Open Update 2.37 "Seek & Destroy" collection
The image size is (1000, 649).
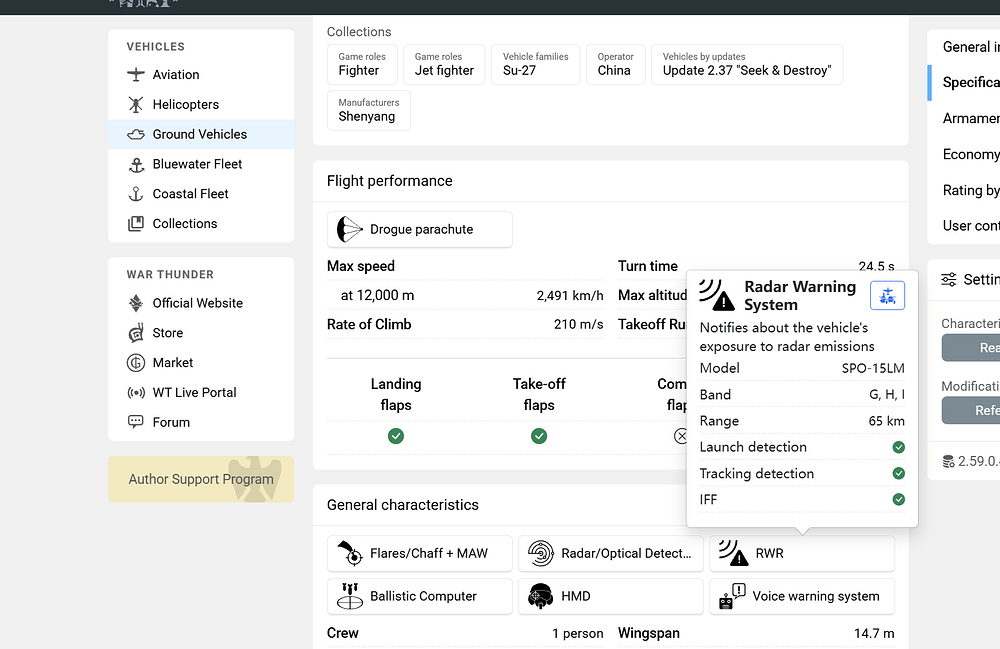(747, 64)
